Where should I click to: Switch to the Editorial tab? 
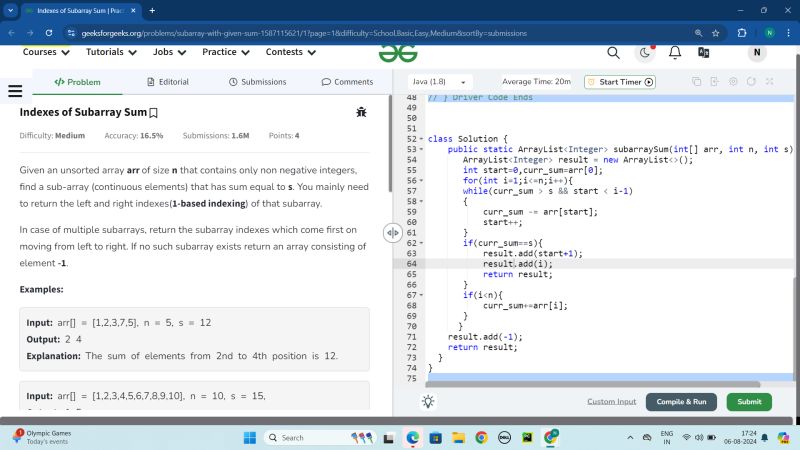point(168,82)
